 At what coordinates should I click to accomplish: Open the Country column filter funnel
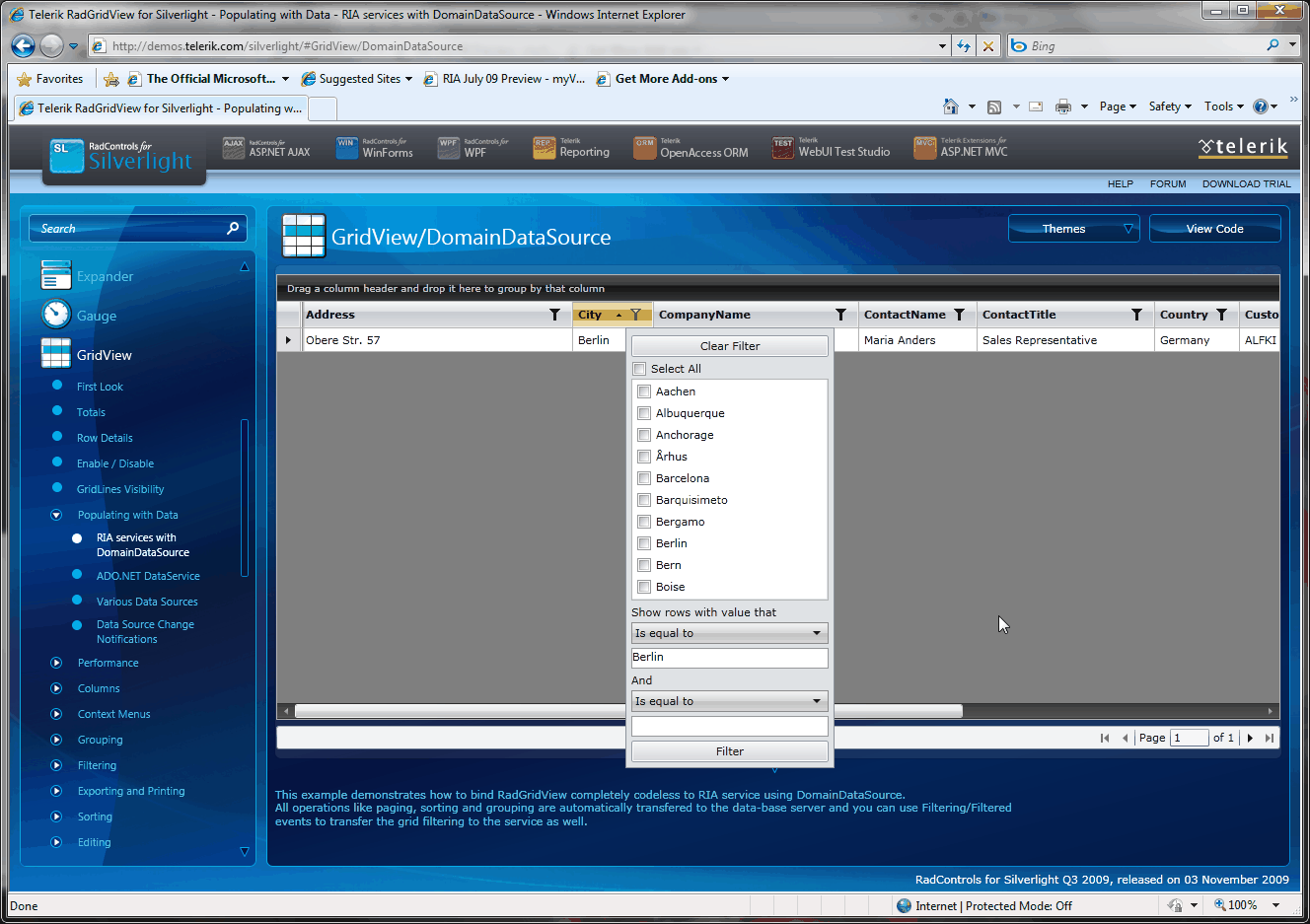(1222, 315)
